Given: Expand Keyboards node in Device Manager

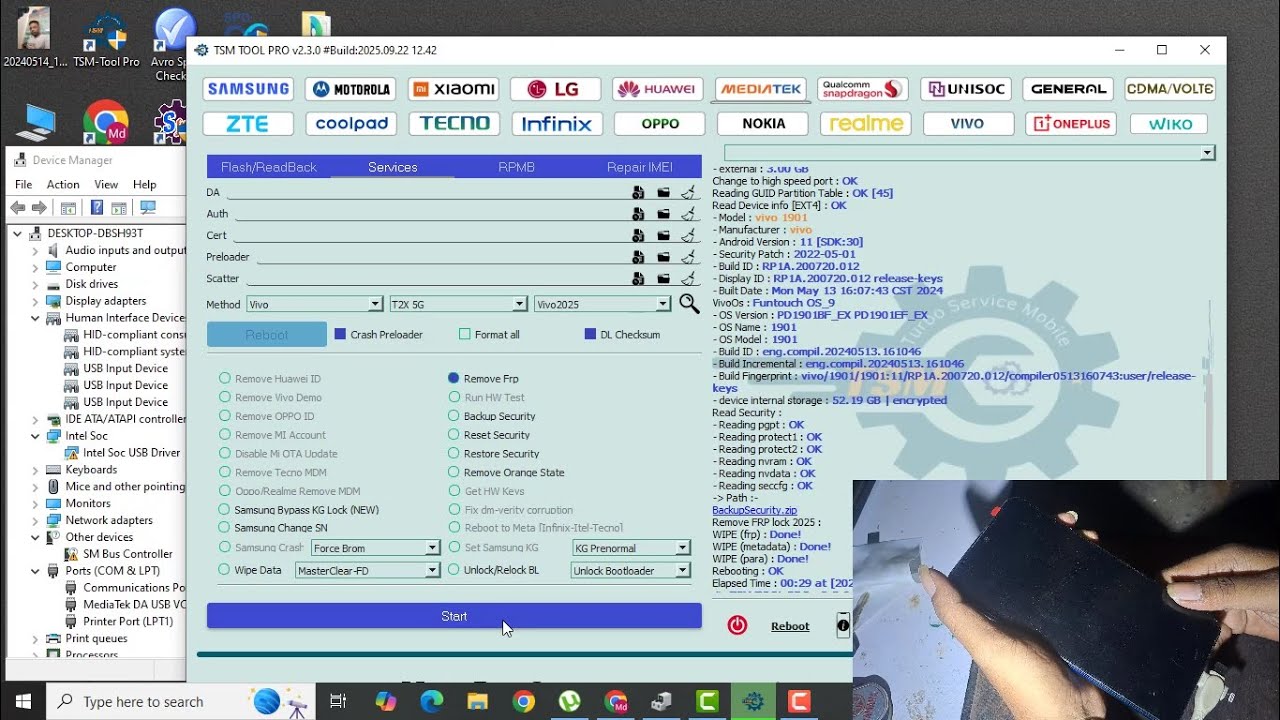Looking at the screenshot, I should coord(35,469).
